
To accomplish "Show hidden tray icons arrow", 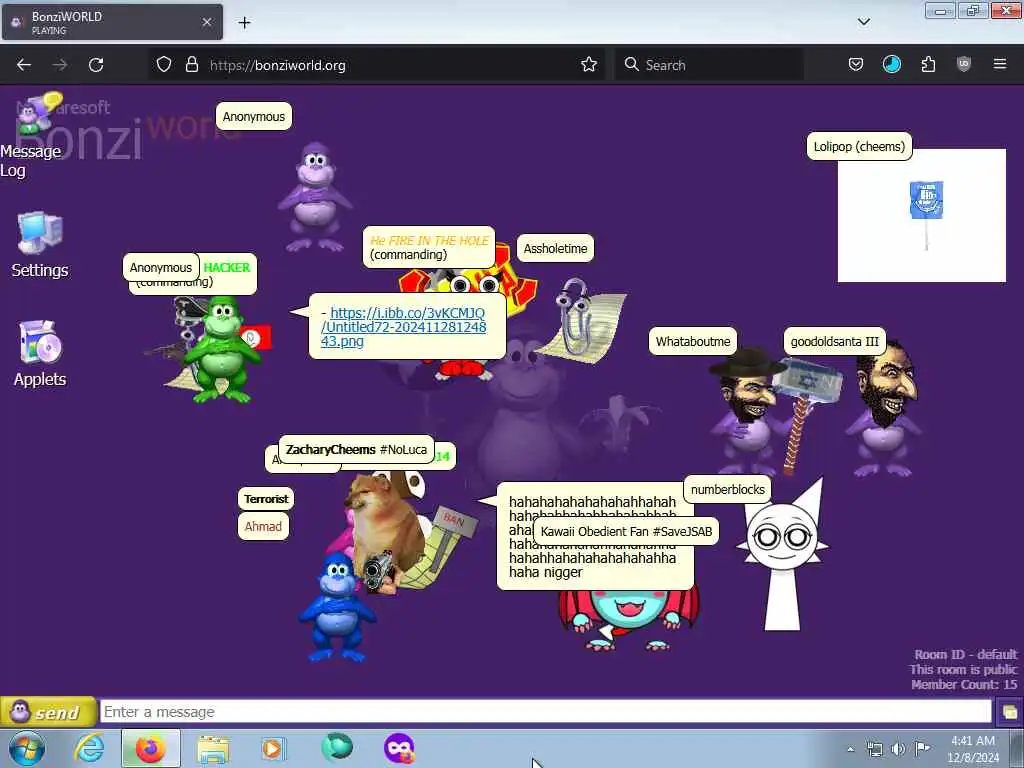I will tap(850, 749).
